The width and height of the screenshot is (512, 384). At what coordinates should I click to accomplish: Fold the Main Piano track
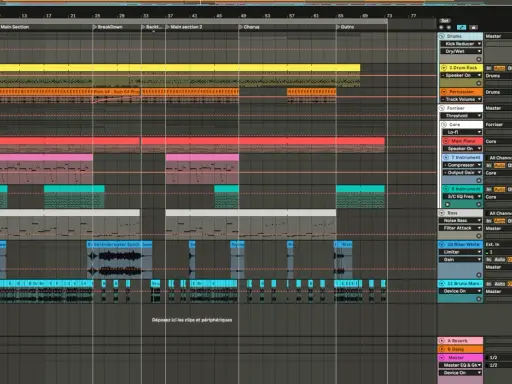pyautogui.click(x=446, y=141)
